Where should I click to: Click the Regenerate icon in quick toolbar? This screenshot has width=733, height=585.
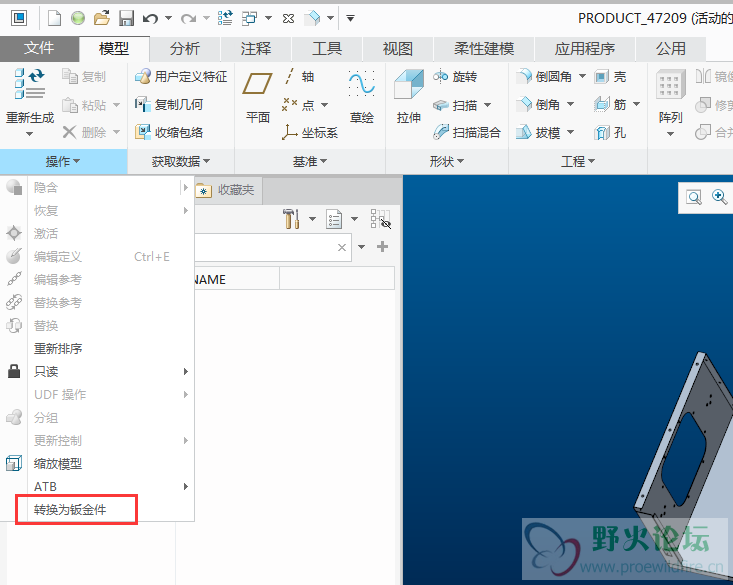[225, 18]
